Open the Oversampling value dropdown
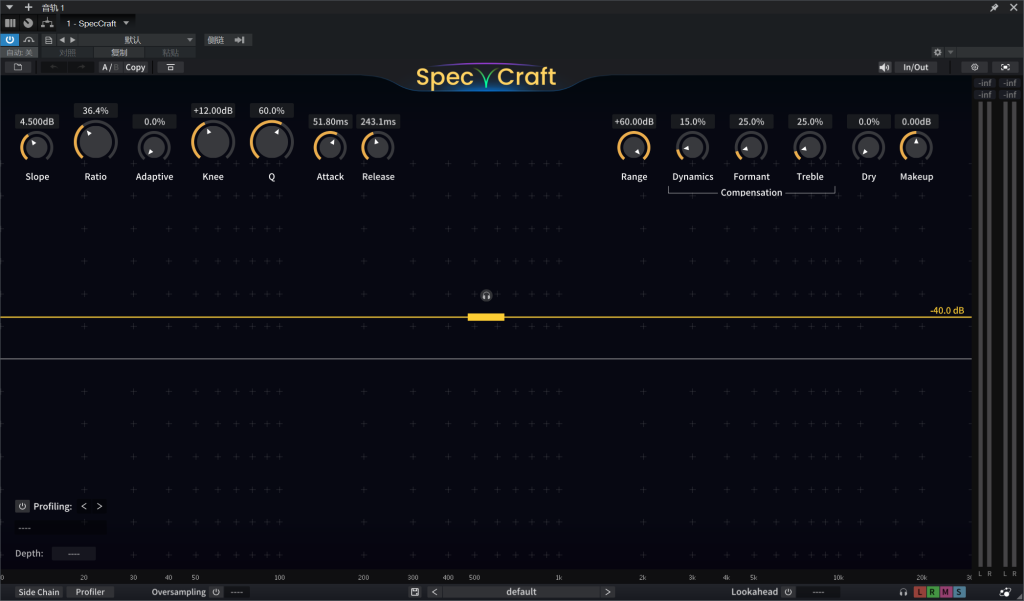Screen dimensions: 1024x601 [237, 592]
